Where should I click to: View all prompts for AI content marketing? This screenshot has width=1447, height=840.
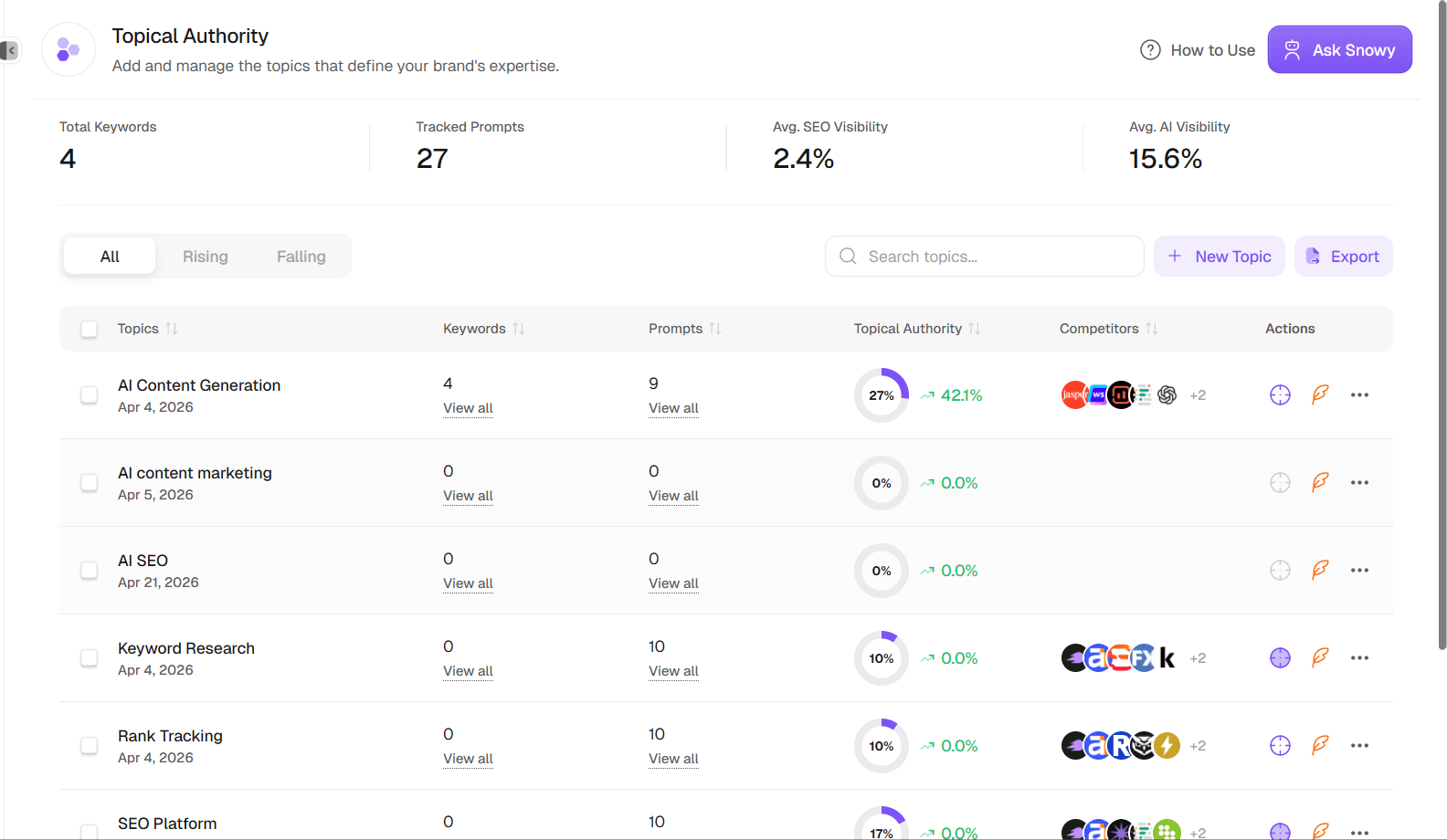tap(673, 496)
